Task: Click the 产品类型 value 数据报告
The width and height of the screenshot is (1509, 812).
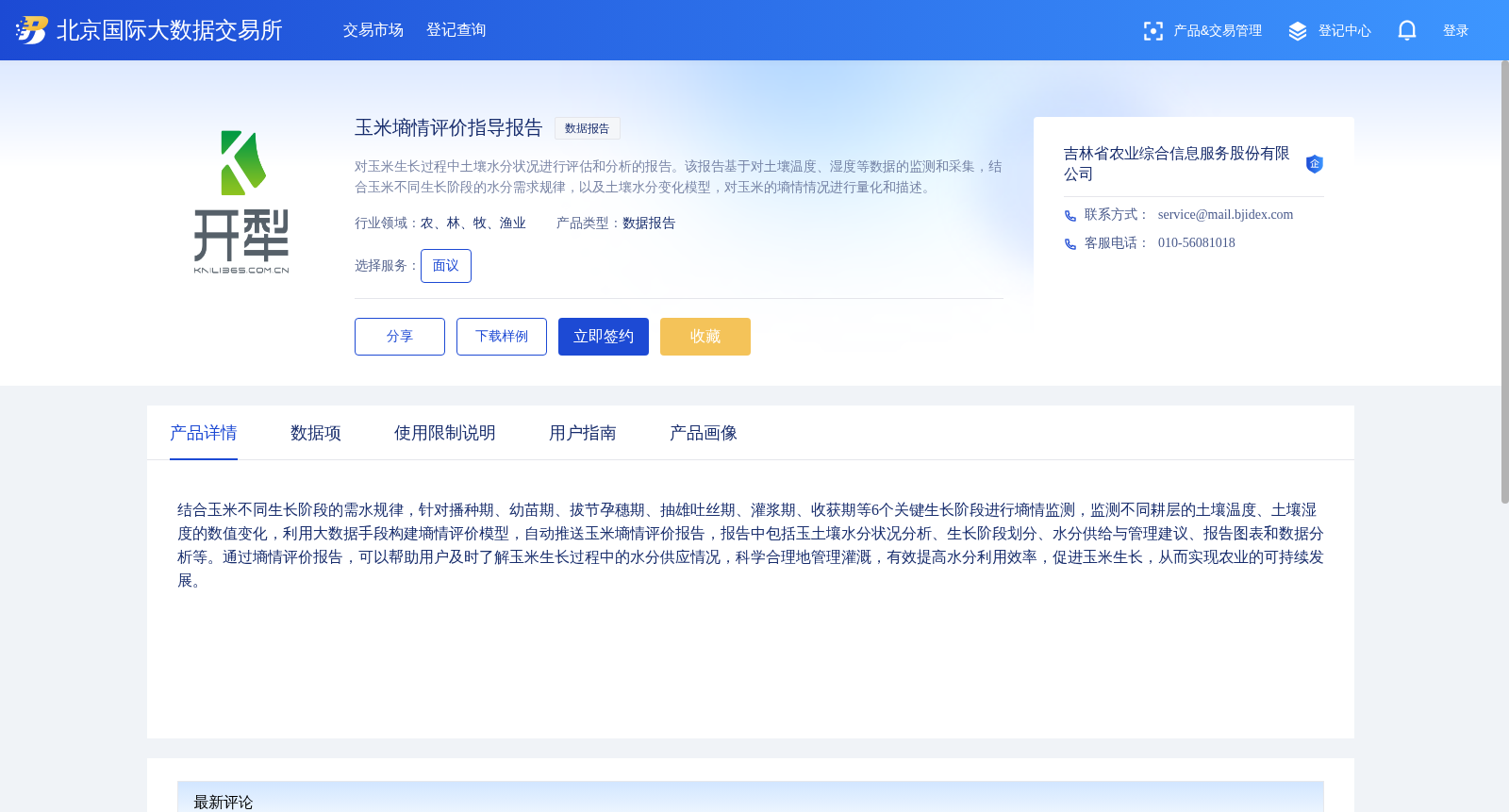Action: click(649, 224)
